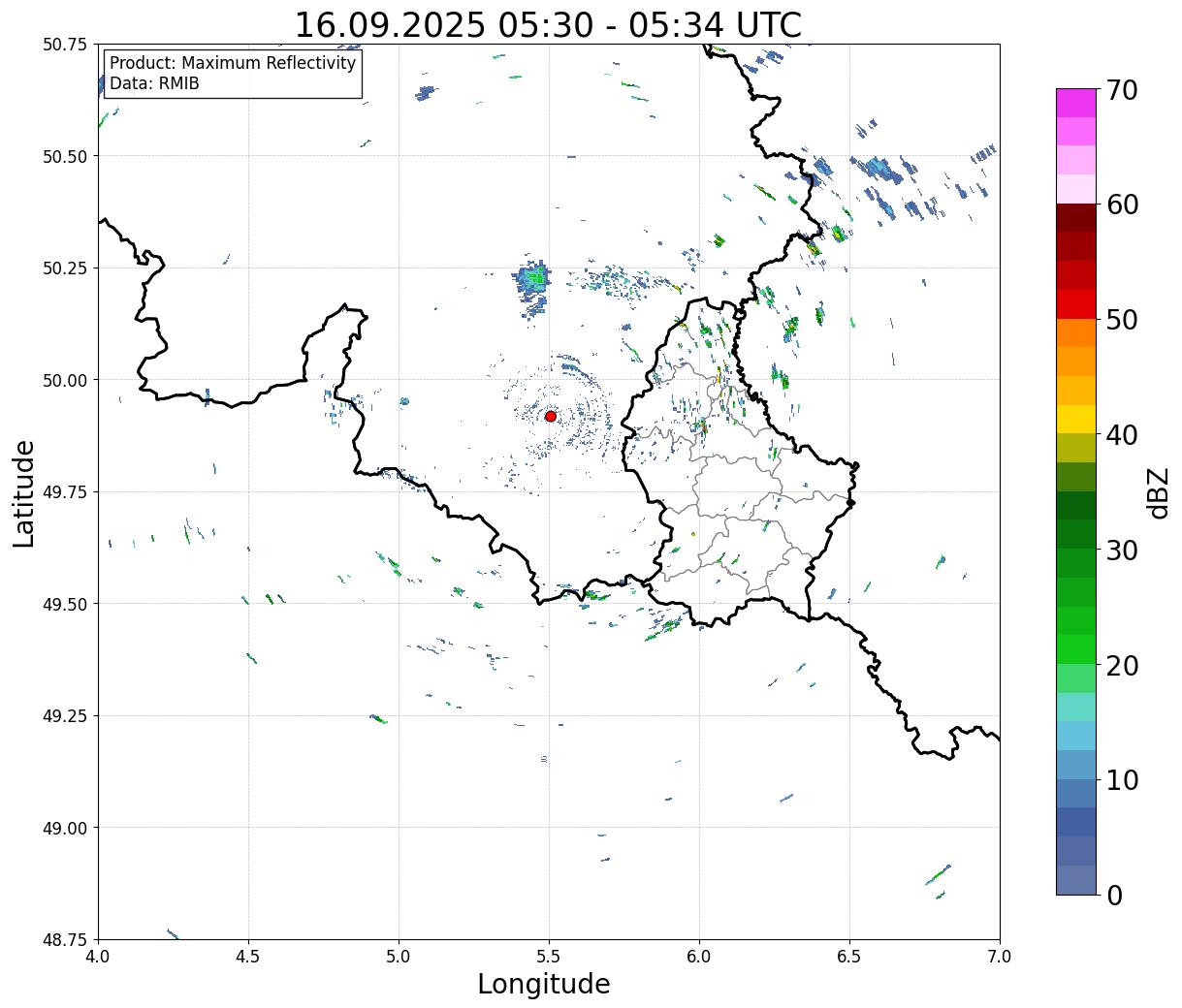Click the colorbar tick label 50
Screen dimensions: 1182x1008
point(1122,320)
